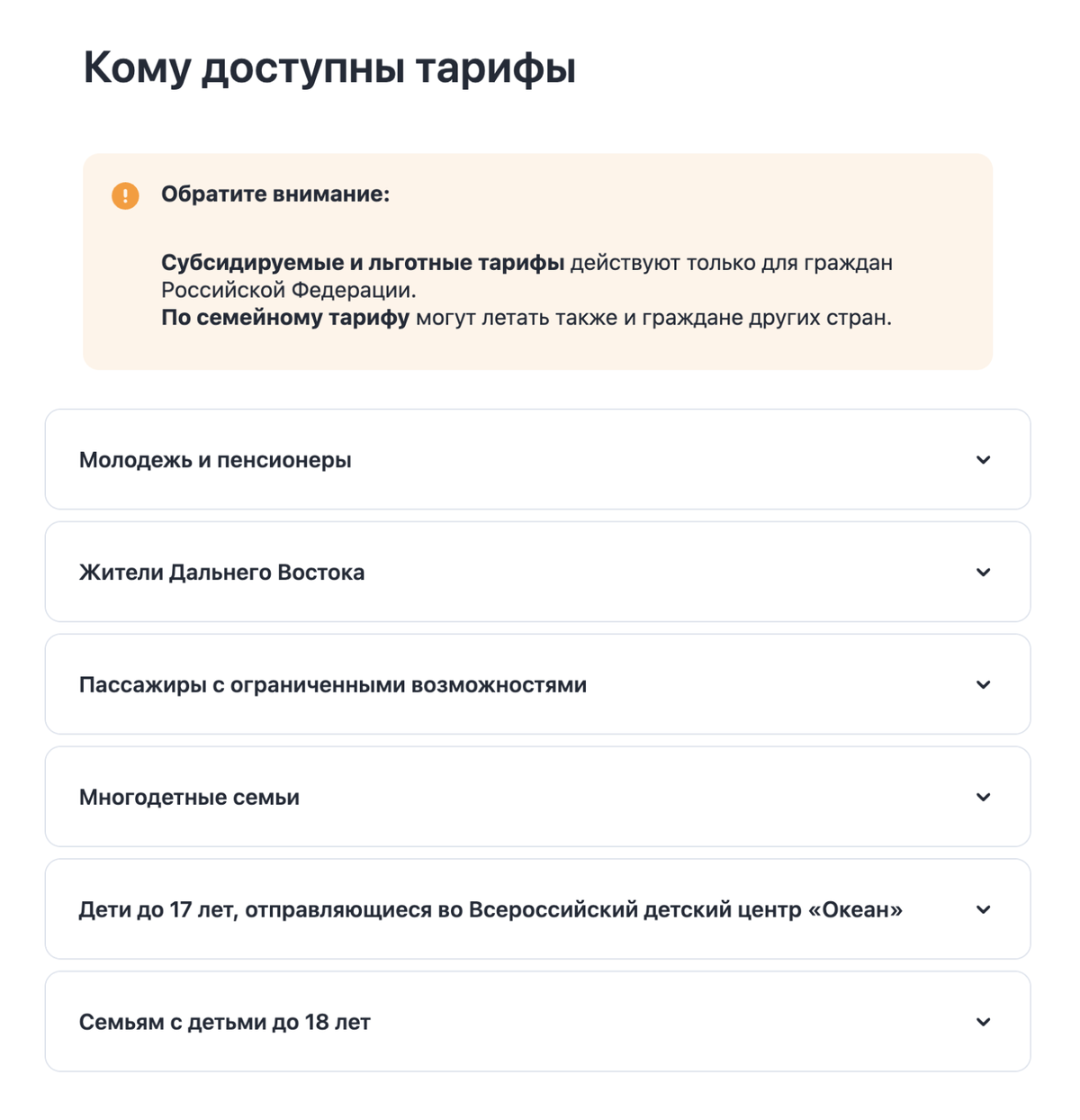This screenshot has width=1080, height=1120.
Task: Click the Обратите внимание notice title
Action: (275, 194)
